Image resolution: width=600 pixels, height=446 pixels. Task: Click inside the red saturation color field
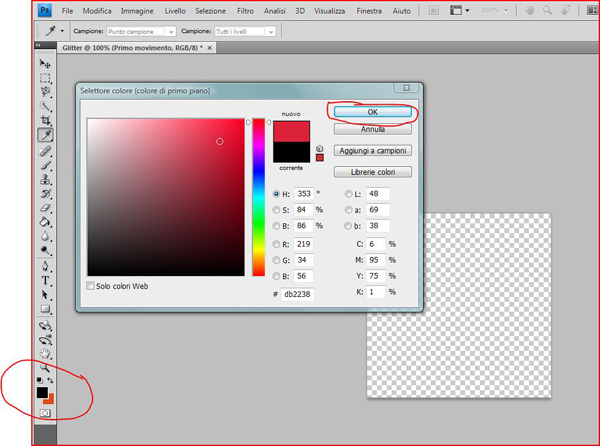166,197
